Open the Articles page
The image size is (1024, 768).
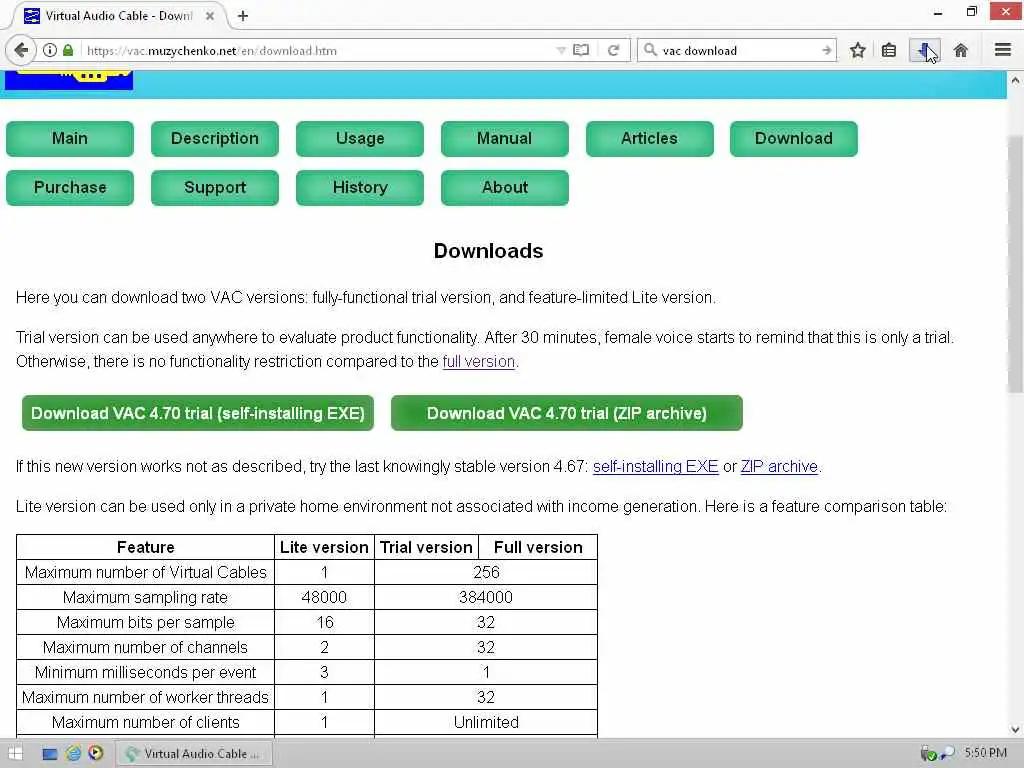click(x=650, y=138)
